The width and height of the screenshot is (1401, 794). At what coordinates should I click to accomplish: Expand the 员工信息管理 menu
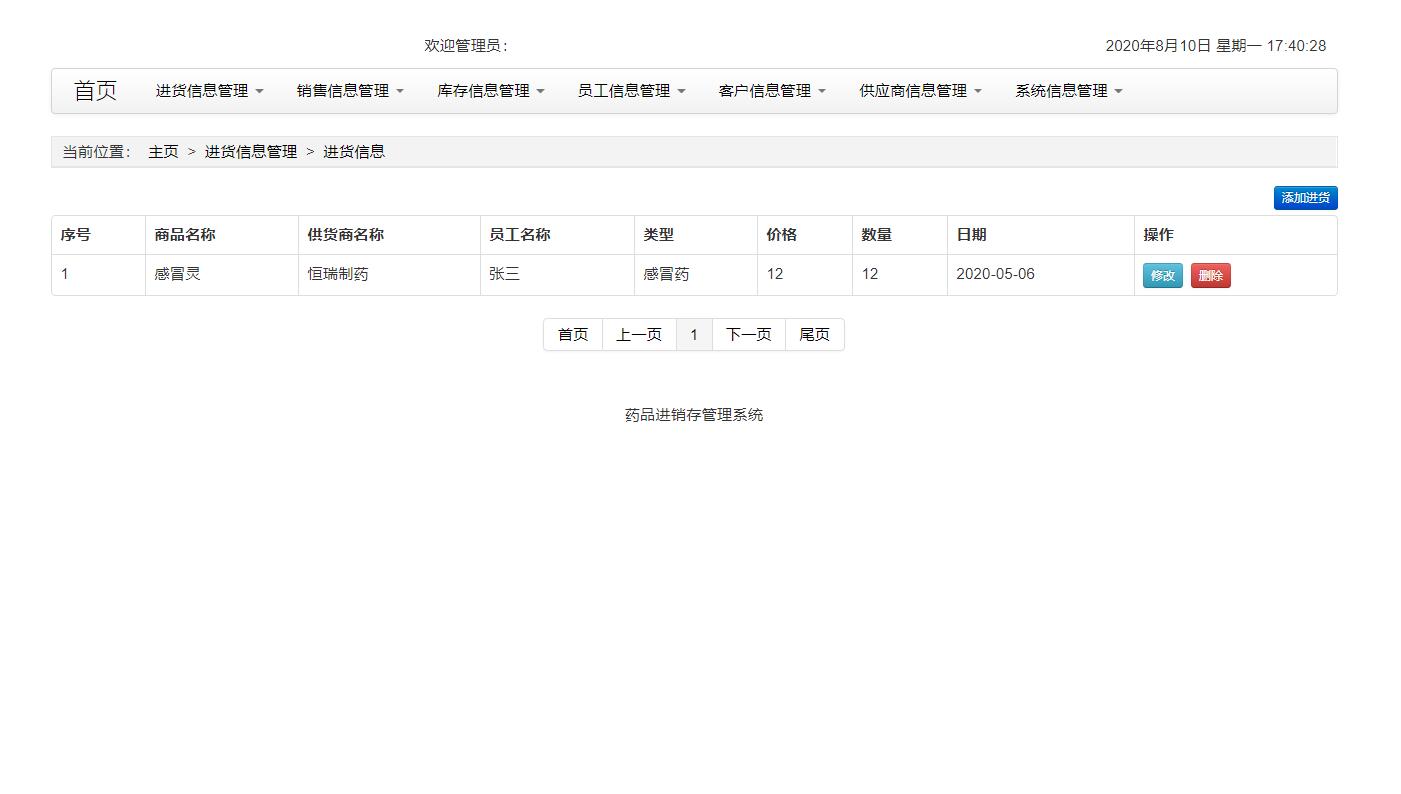[631, 89]
